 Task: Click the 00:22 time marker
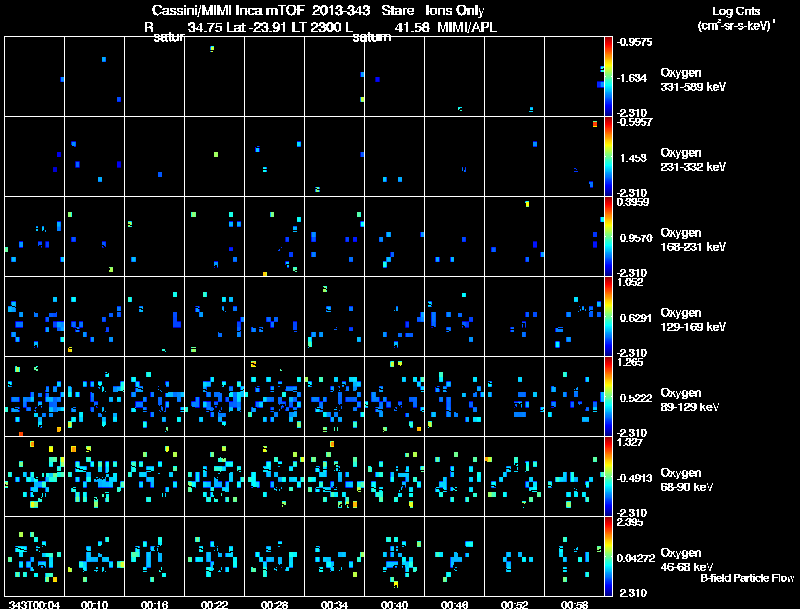point(214,604)
